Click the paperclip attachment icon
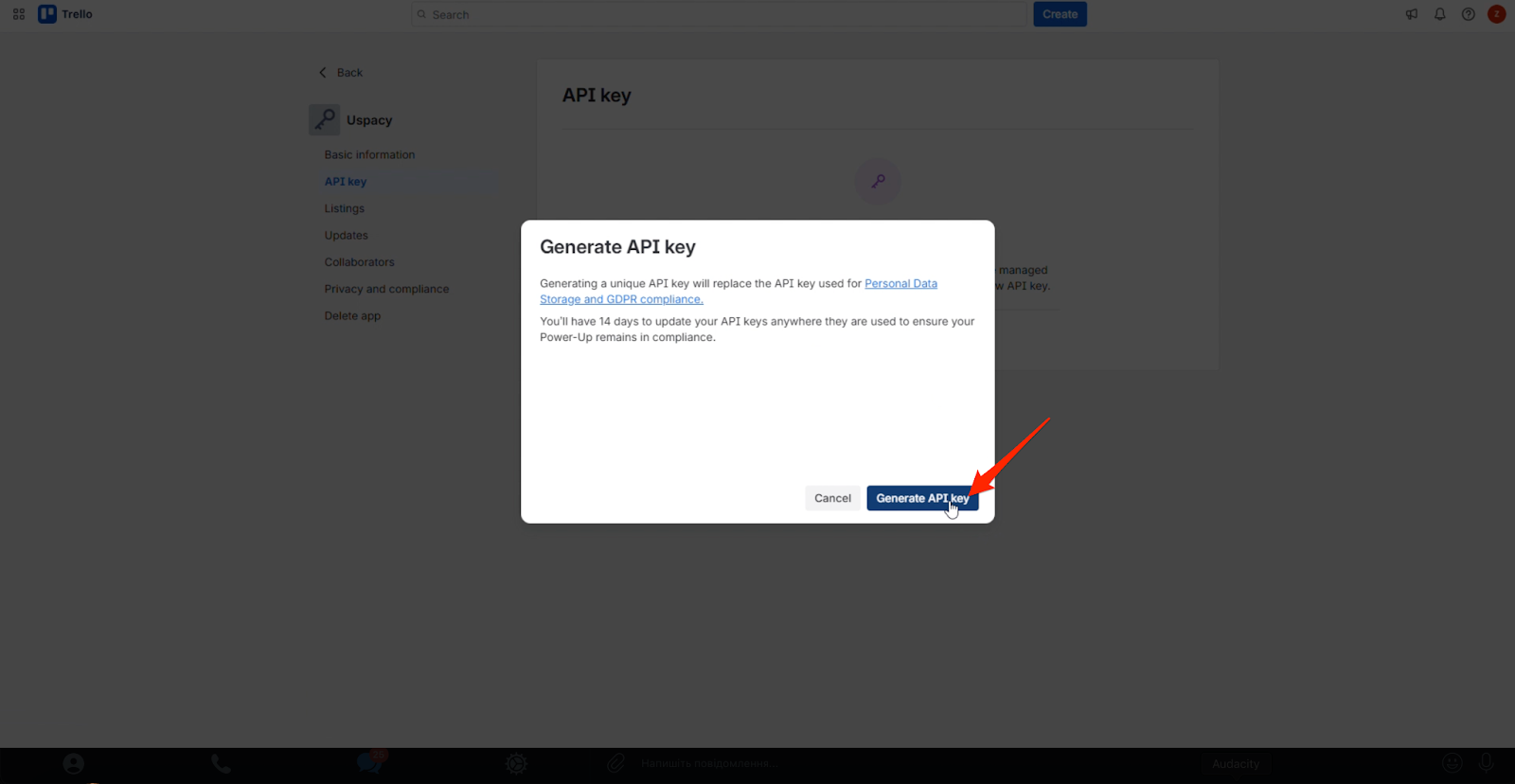1515x784 pixels. [x=615, y=763]
